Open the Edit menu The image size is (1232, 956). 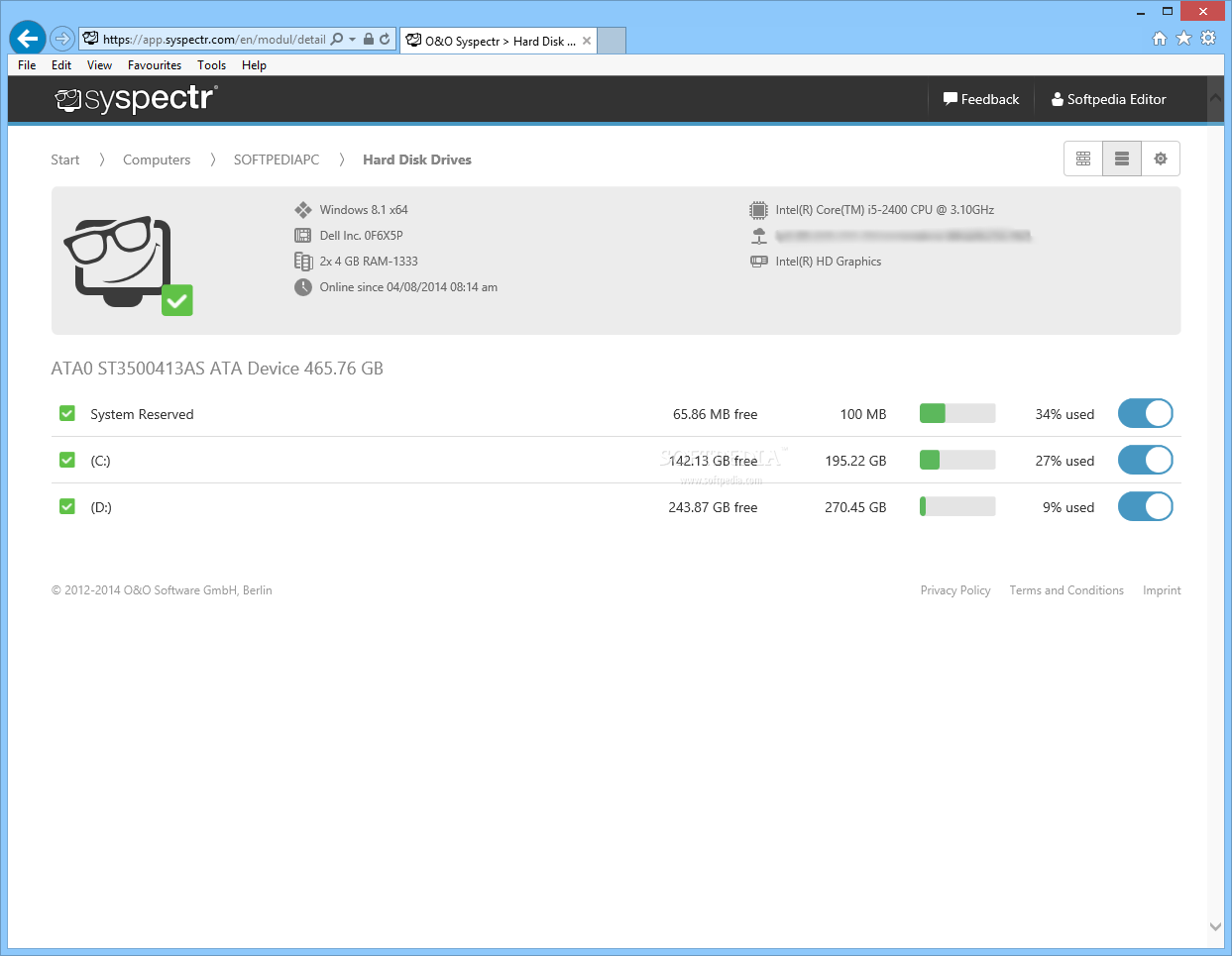[x=61, y=65]
